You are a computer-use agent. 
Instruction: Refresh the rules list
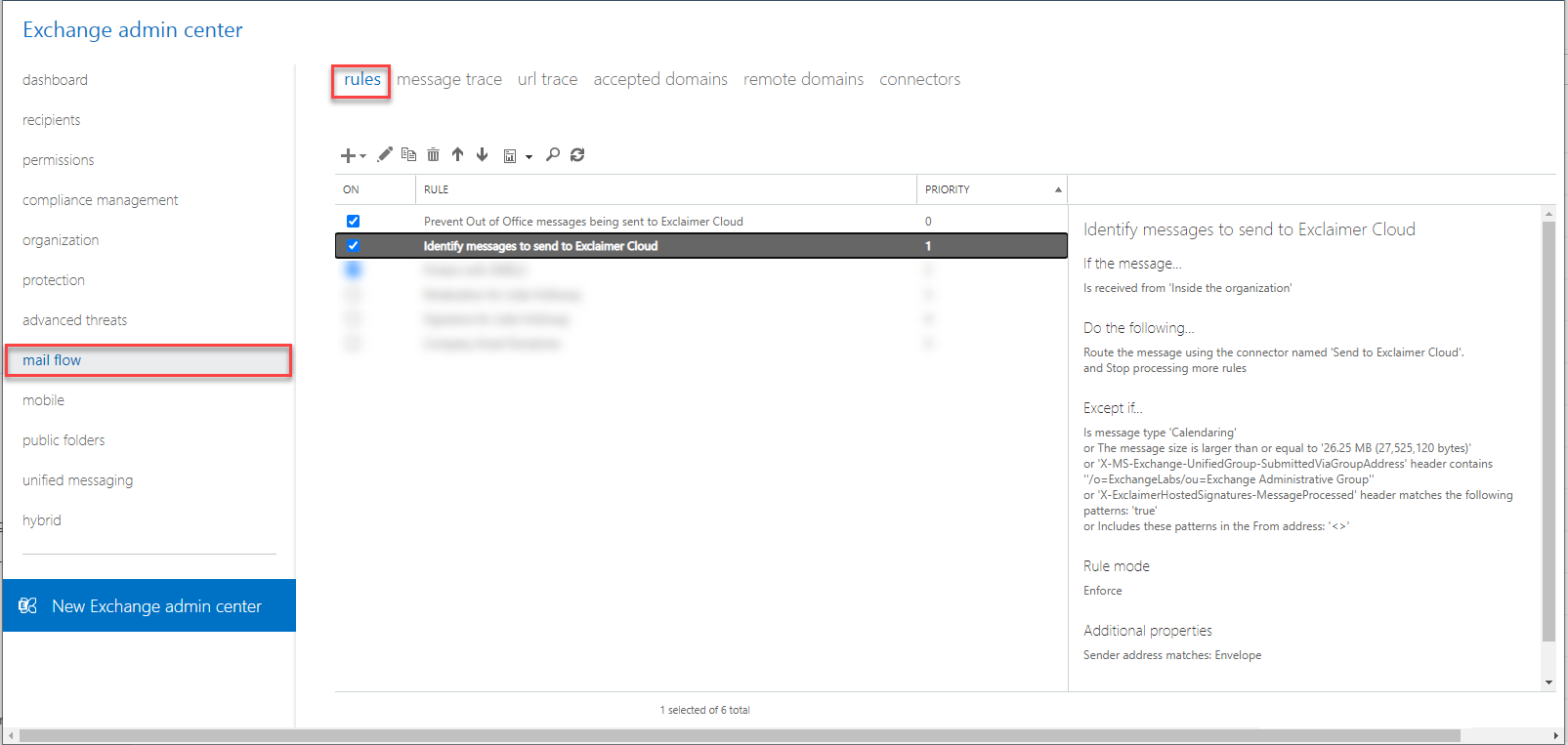click(577, 154)
